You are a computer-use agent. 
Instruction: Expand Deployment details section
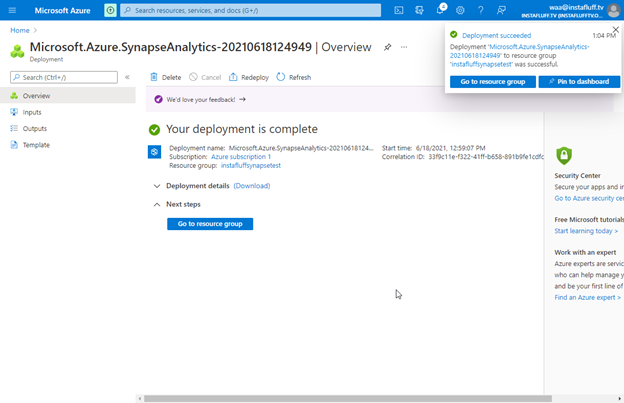pyautogui.click(x=157, y=186)
